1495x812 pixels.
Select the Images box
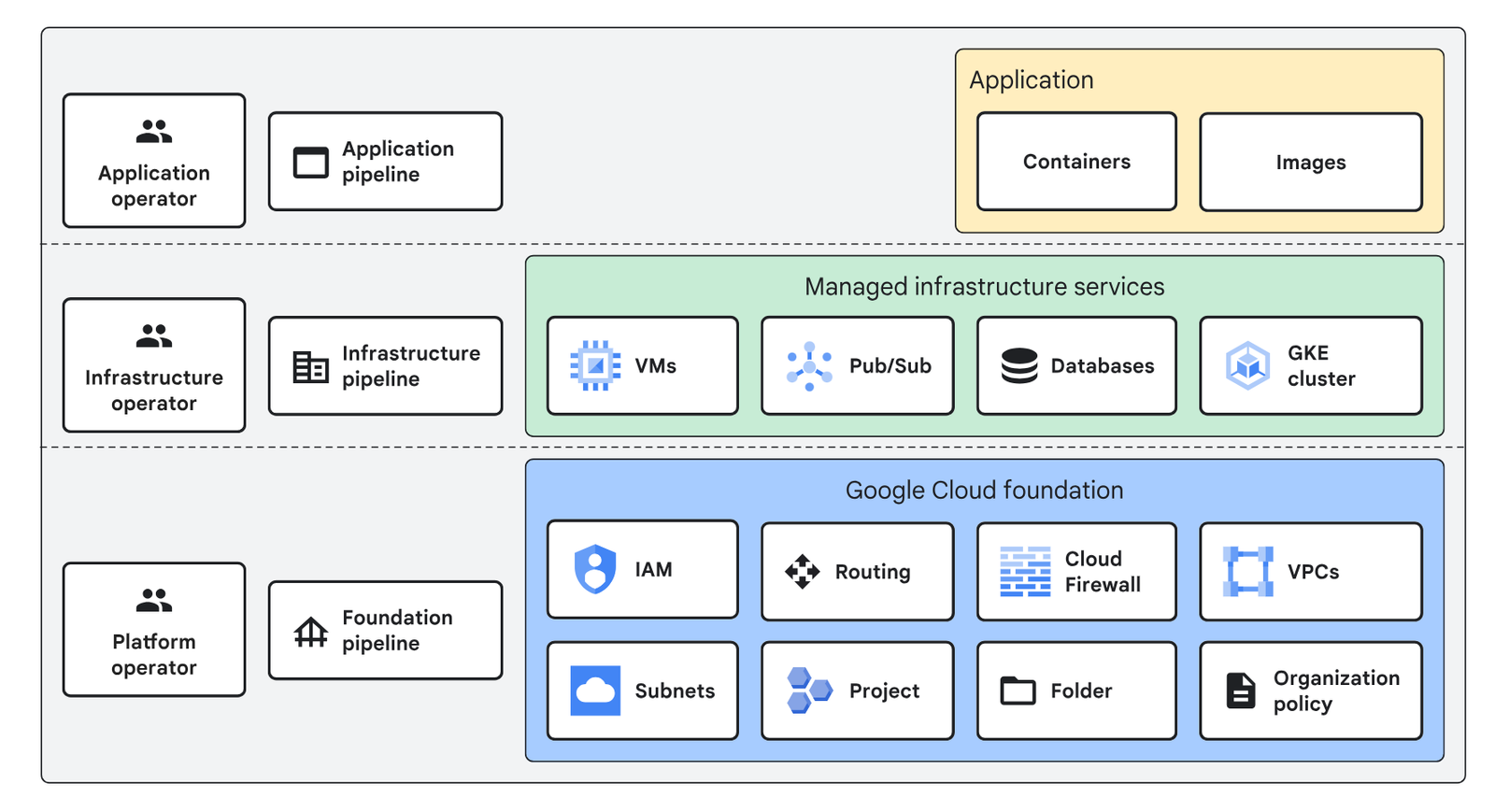pos(1310,163)
